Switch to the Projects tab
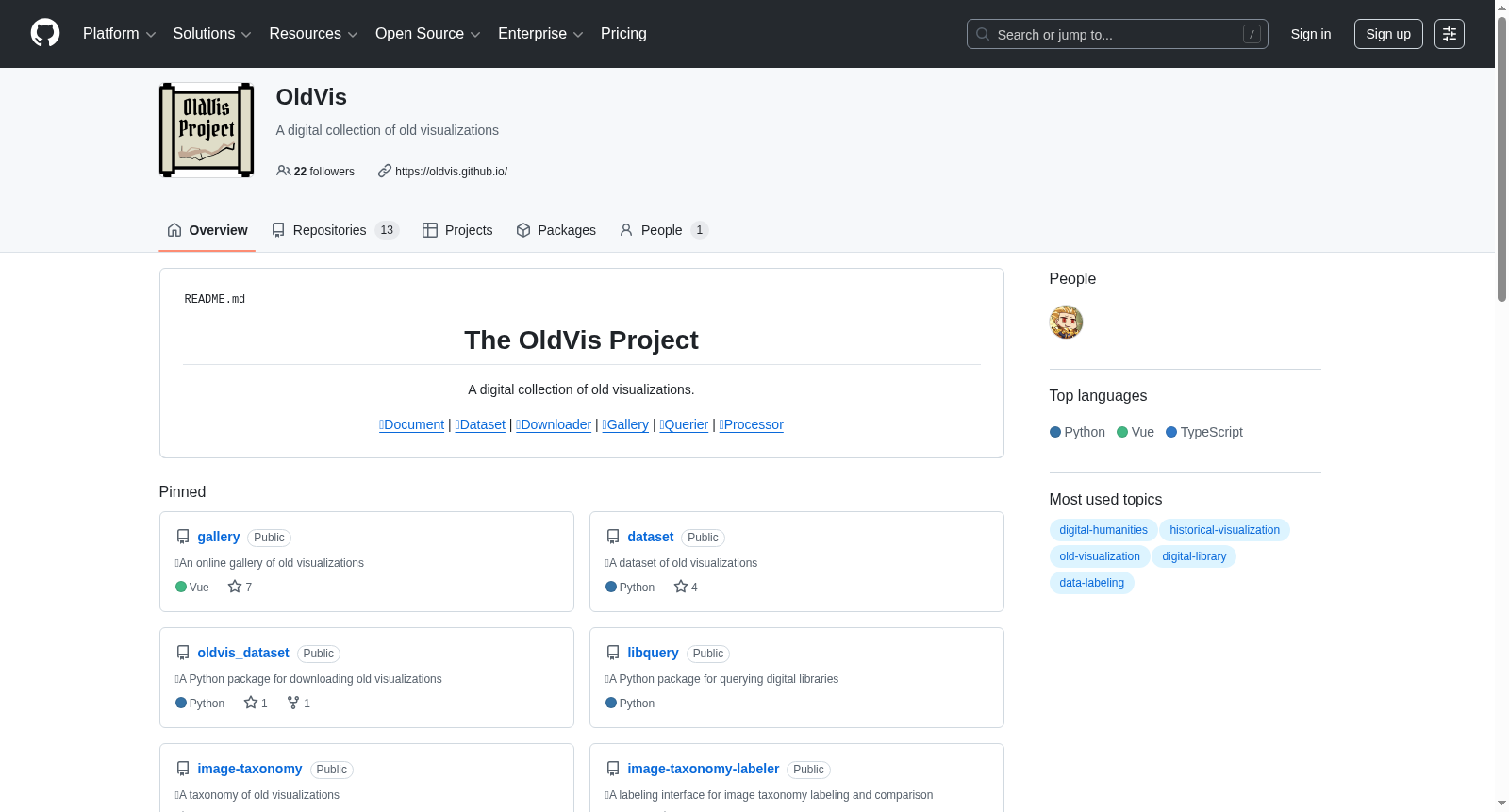 (457, 230)
